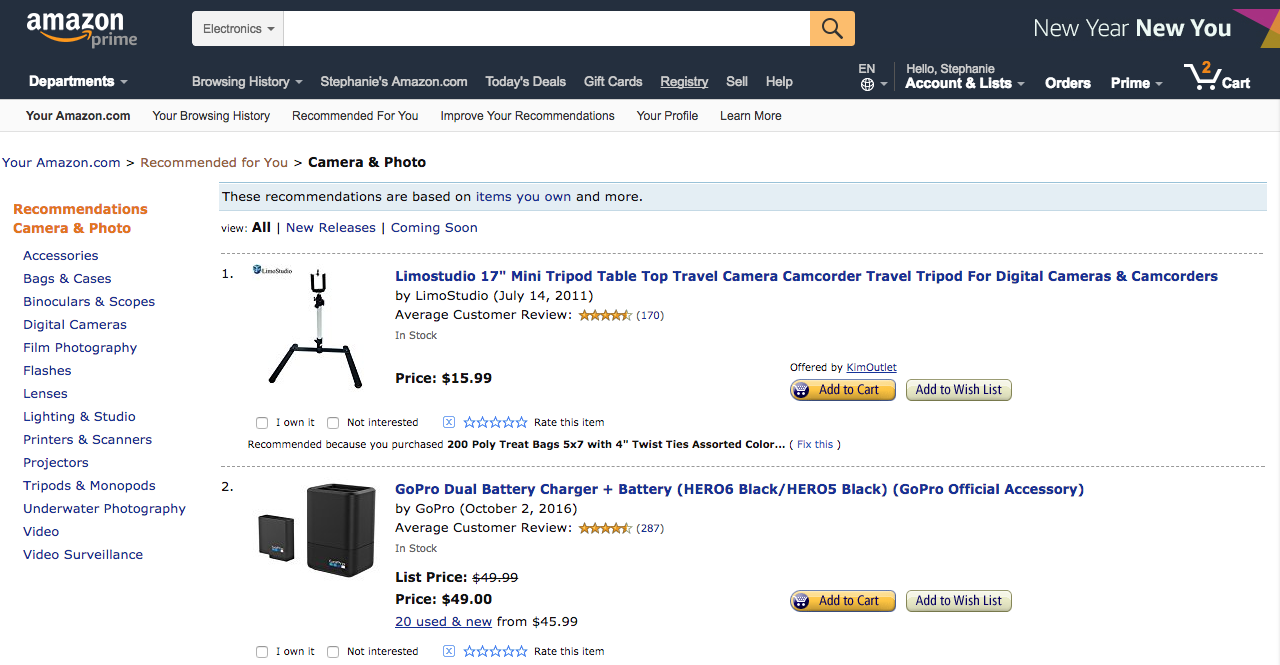Click the LimoStudio tripod review stars
Screen dimensions: 1280x665
click(x=604, y=315)
